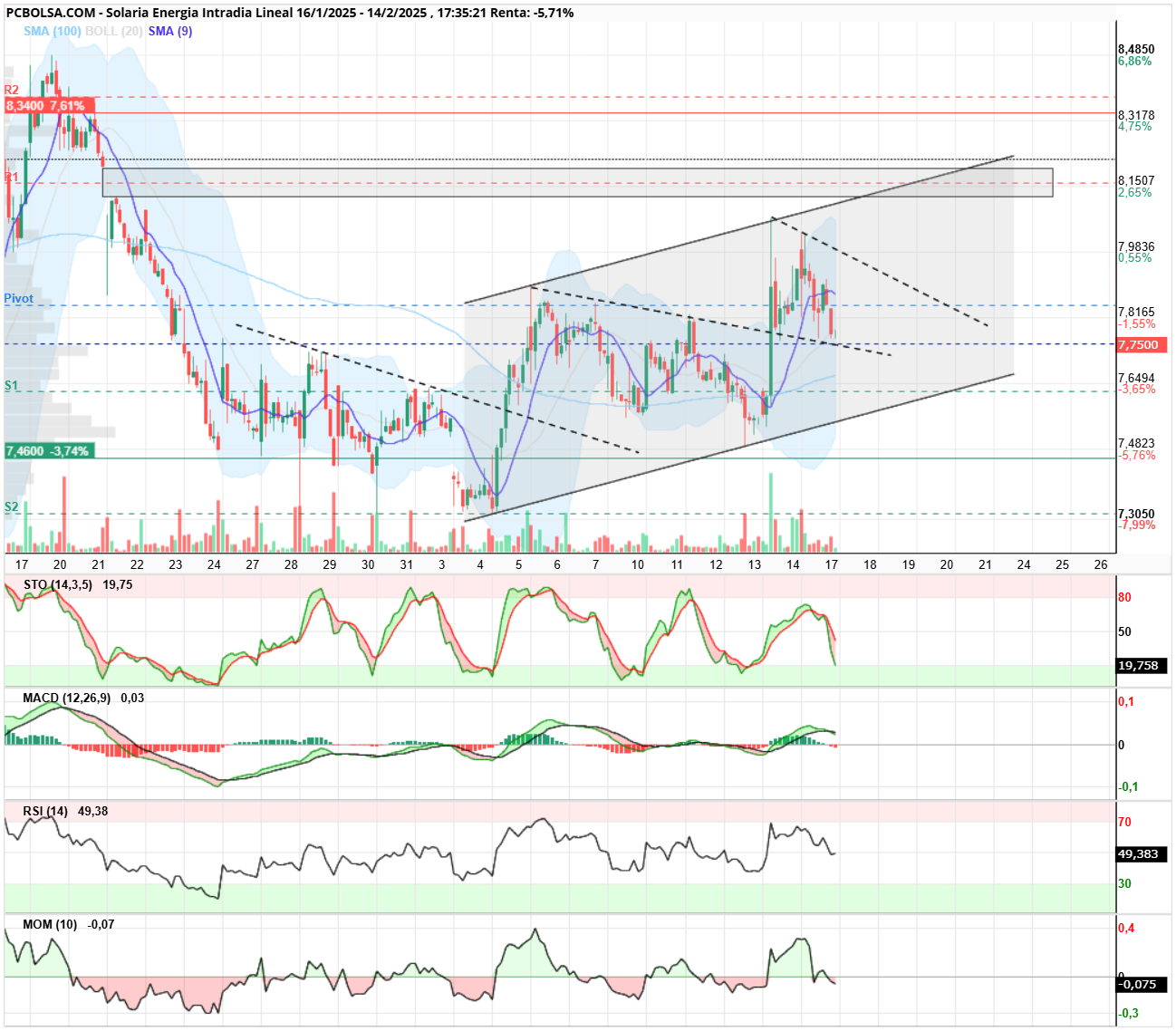
Task: Click the SMA (100) legend label
Action: tap(52, 31)
